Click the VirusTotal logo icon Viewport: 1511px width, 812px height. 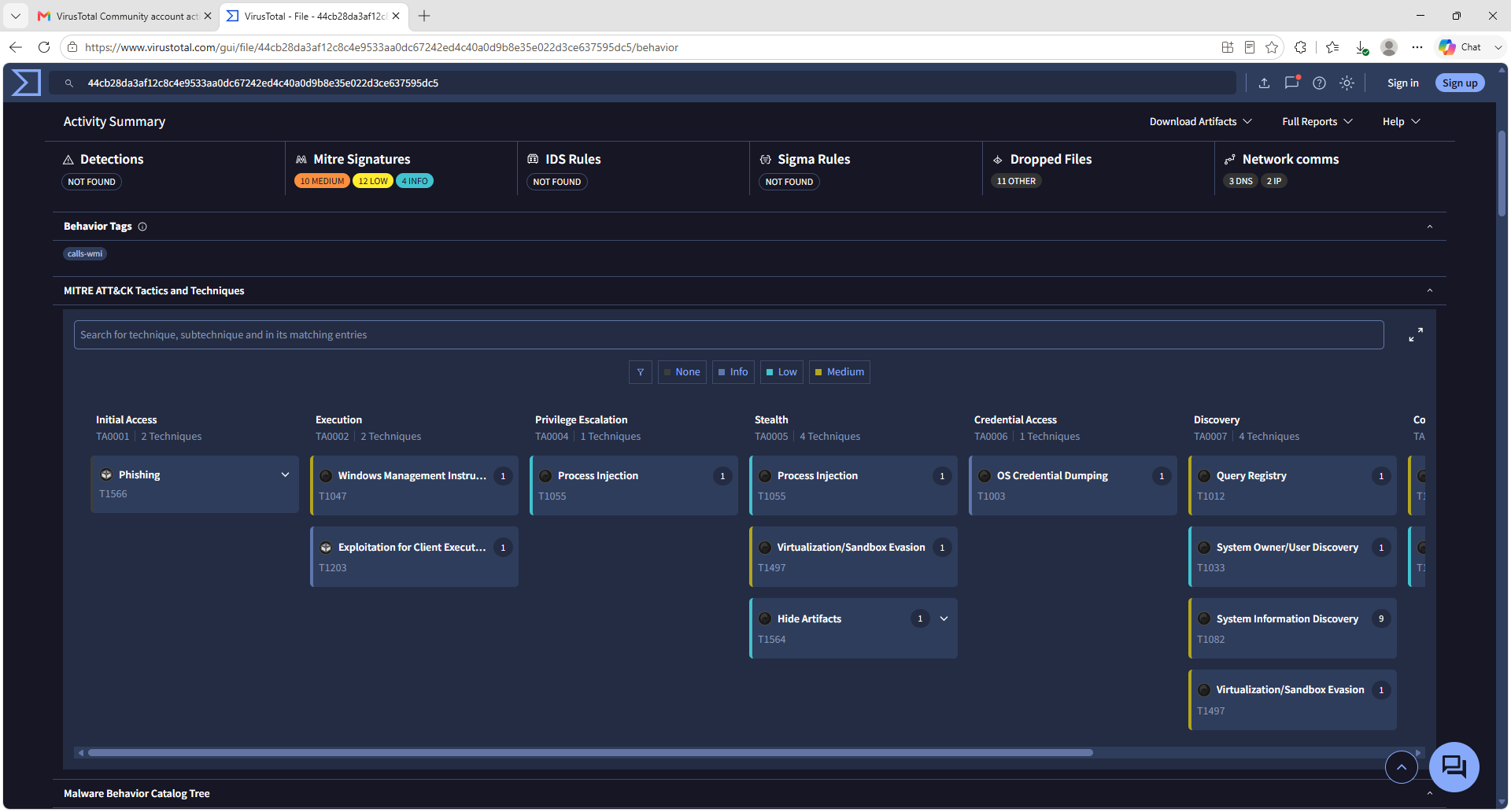[x=26, y=83]
